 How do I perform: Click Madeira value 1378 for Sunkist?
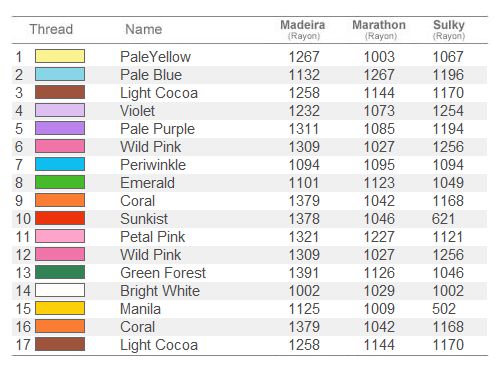304,219
